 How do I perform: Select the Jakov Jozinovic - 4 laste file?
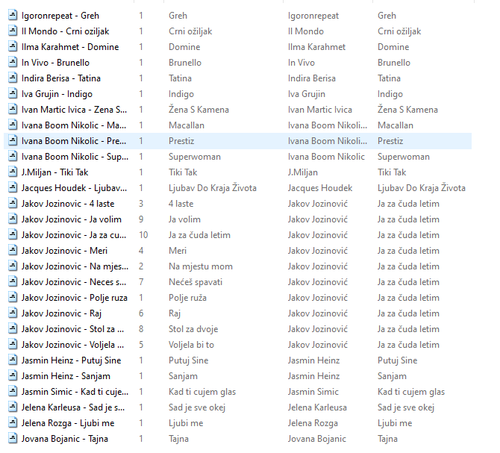point(68,203)
